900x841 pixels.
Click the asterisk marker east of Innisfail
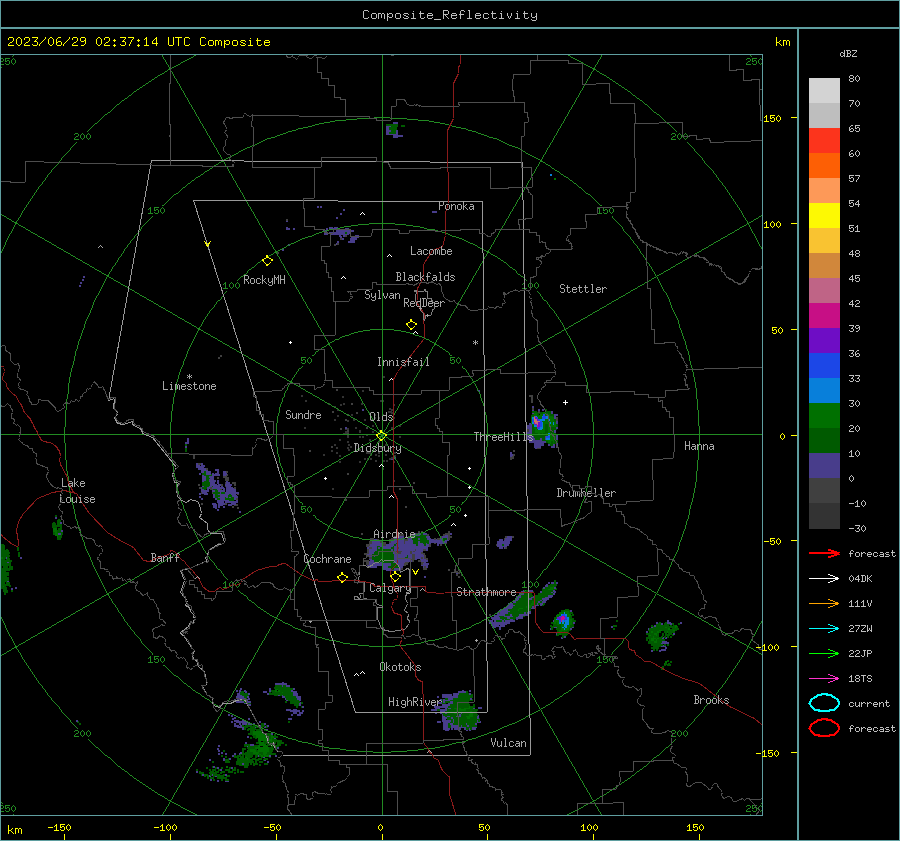475,343
